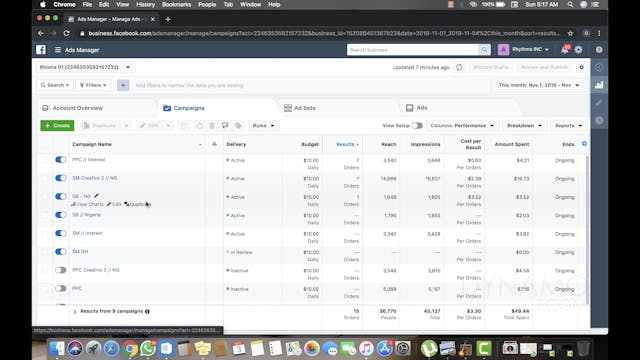Enable the View Setup switch

[x=417, y=126]
